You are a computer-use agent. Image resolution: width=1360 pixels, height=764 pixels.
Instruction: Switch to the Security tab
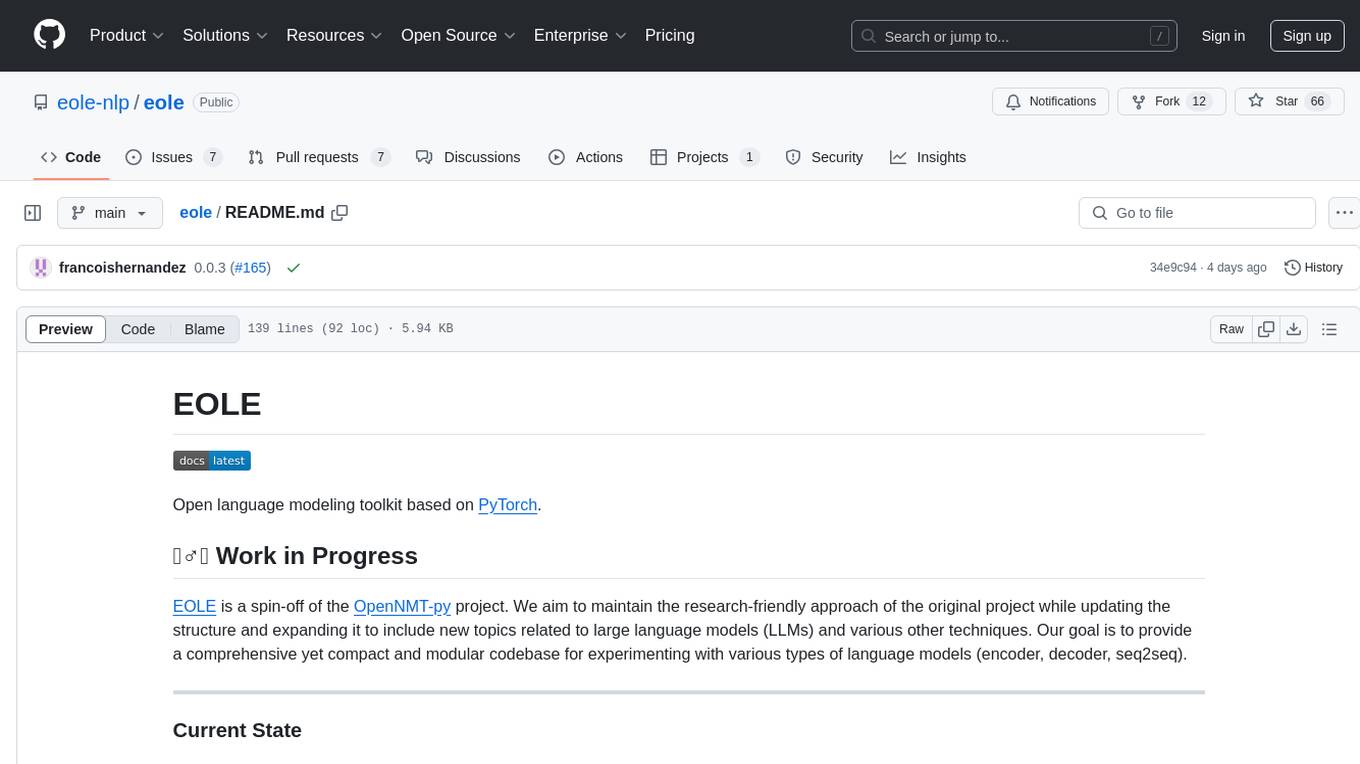(824, 157)
